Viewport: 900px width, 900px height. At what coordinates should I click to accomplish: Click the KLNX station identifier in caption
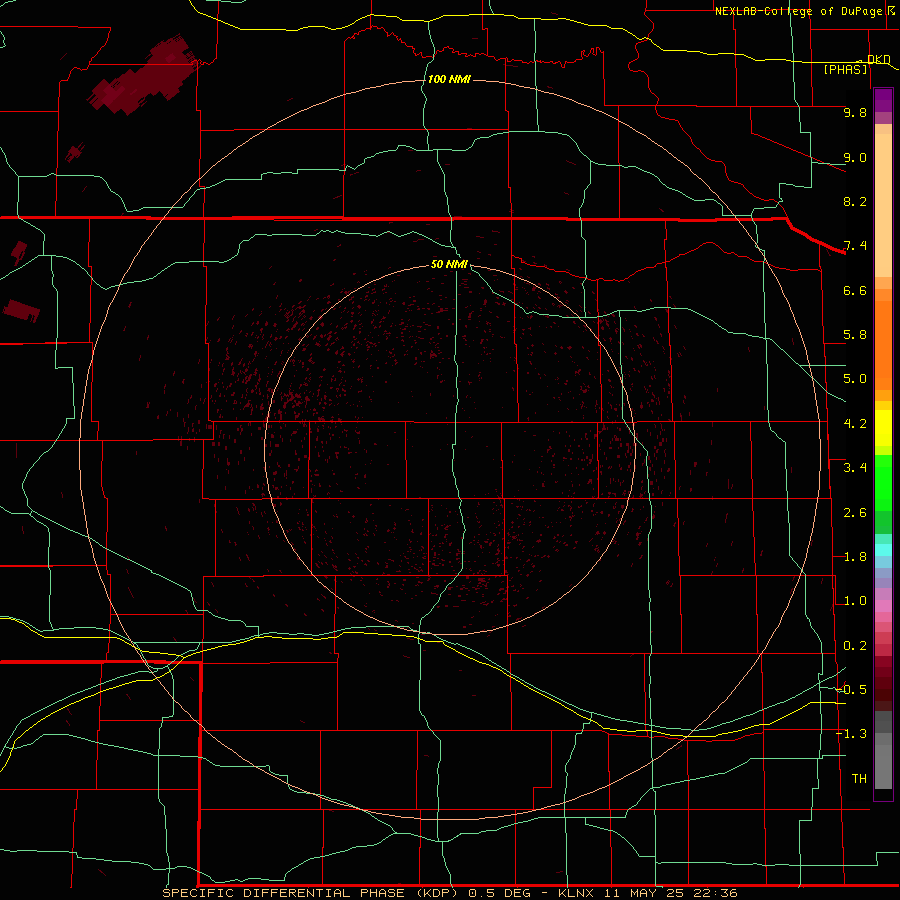pyautogui.click(x=577, y=893)
